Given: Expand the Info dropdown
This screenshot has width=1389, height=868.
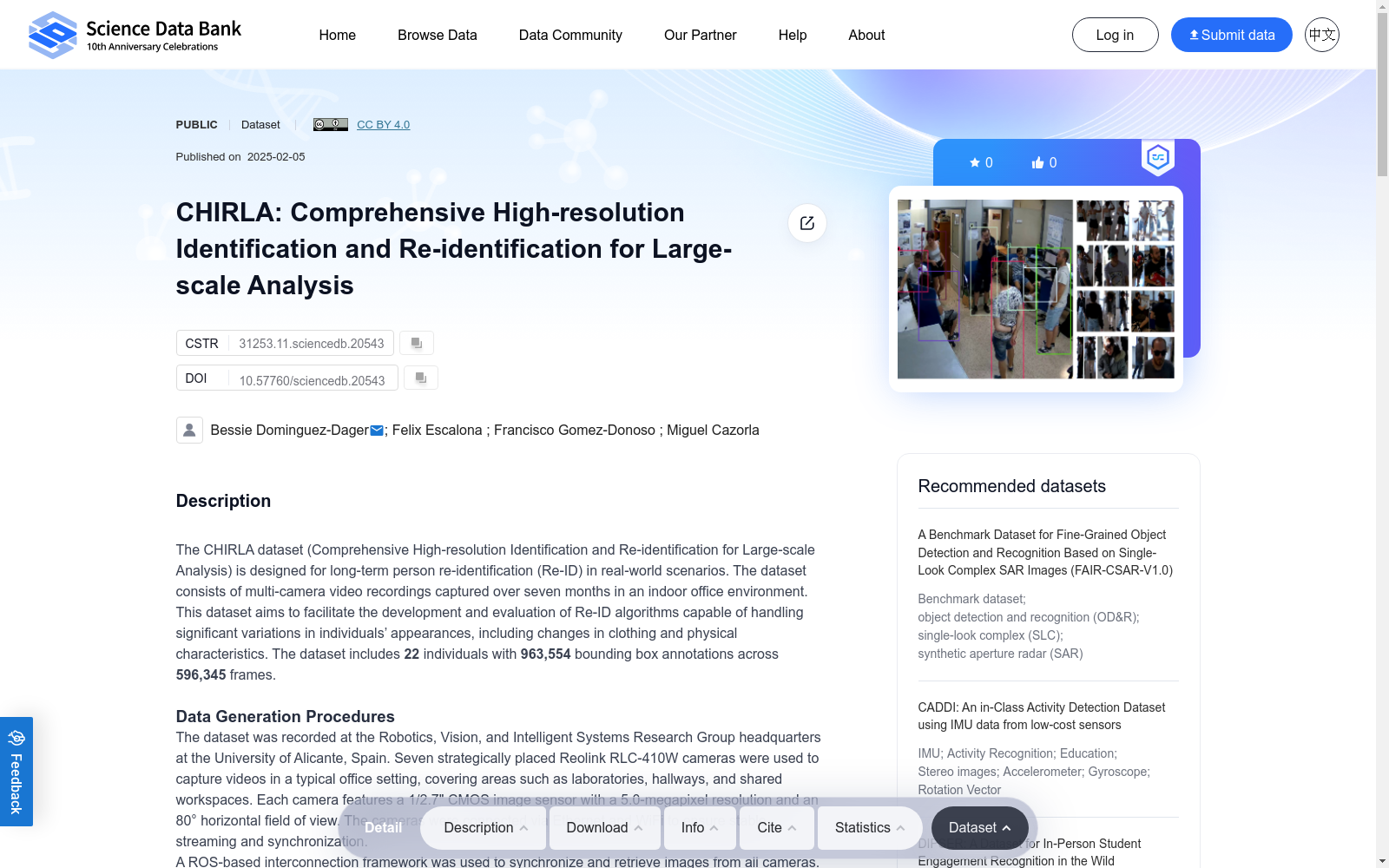Looking at the screenshot, I should 700,828.
